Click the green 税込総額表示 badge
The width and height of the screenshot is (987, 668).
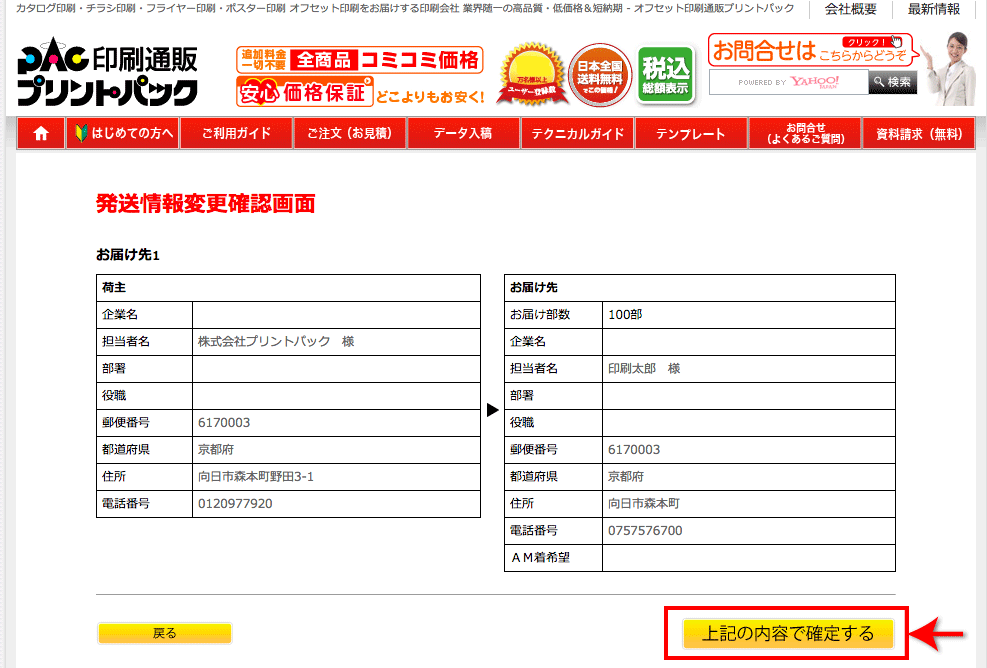(x=665, y=73)
